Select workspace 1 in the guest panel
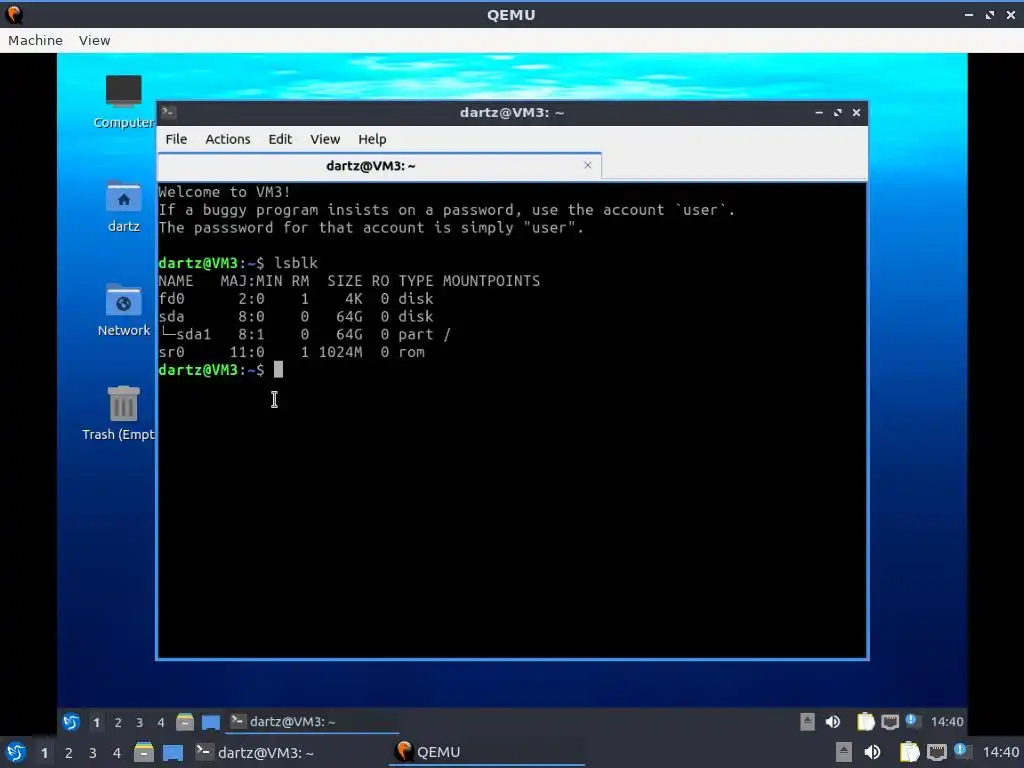This screenshot has height=768, width=1024. pyautogui.click(x=97, y=722)
